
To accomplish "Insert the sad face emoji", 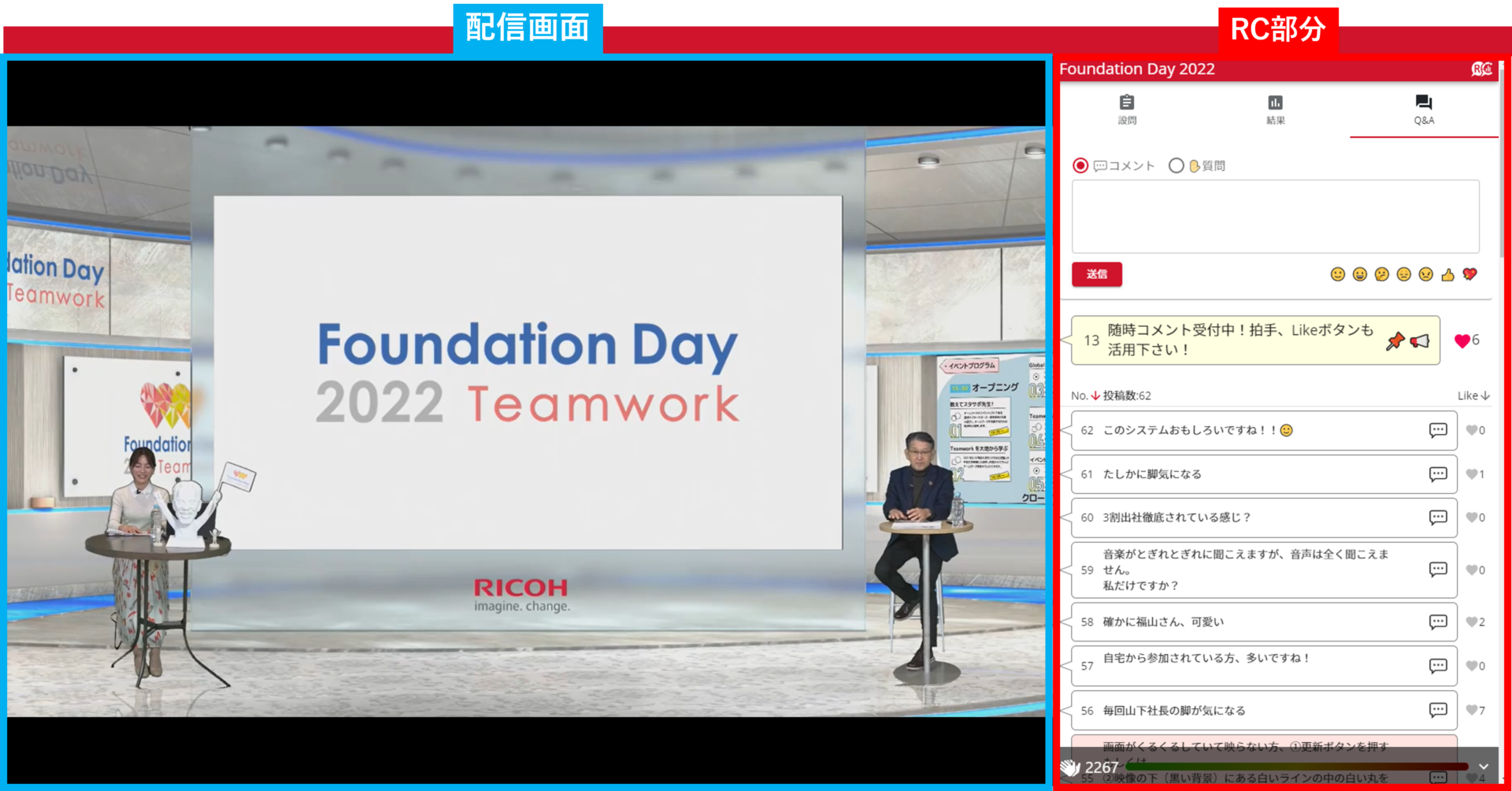I will coord(1403,274).
